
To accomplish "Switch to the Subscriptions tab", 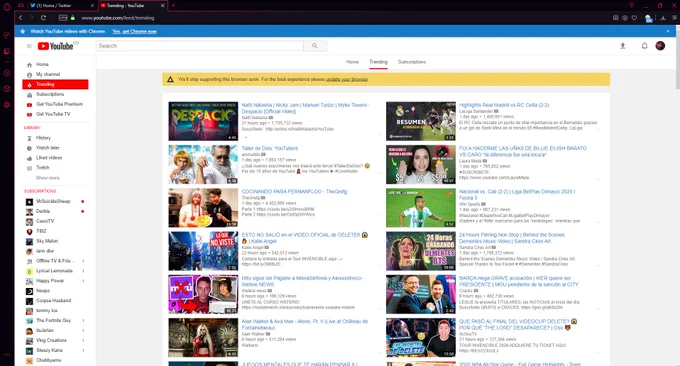I will [412, 62].
